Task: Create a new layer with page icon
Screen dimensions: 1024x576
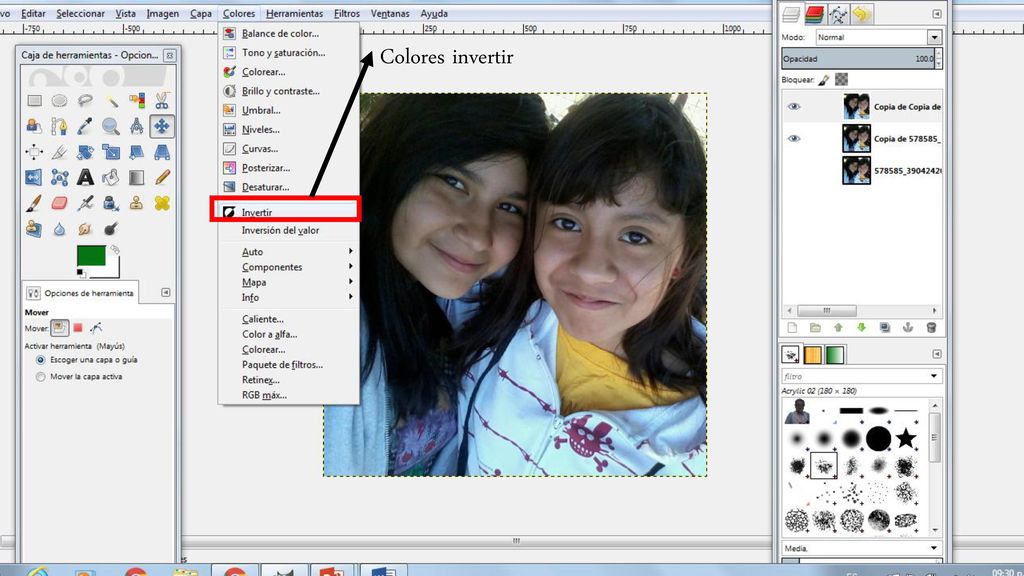Action: pyautogui.click(x=792, y=328)
